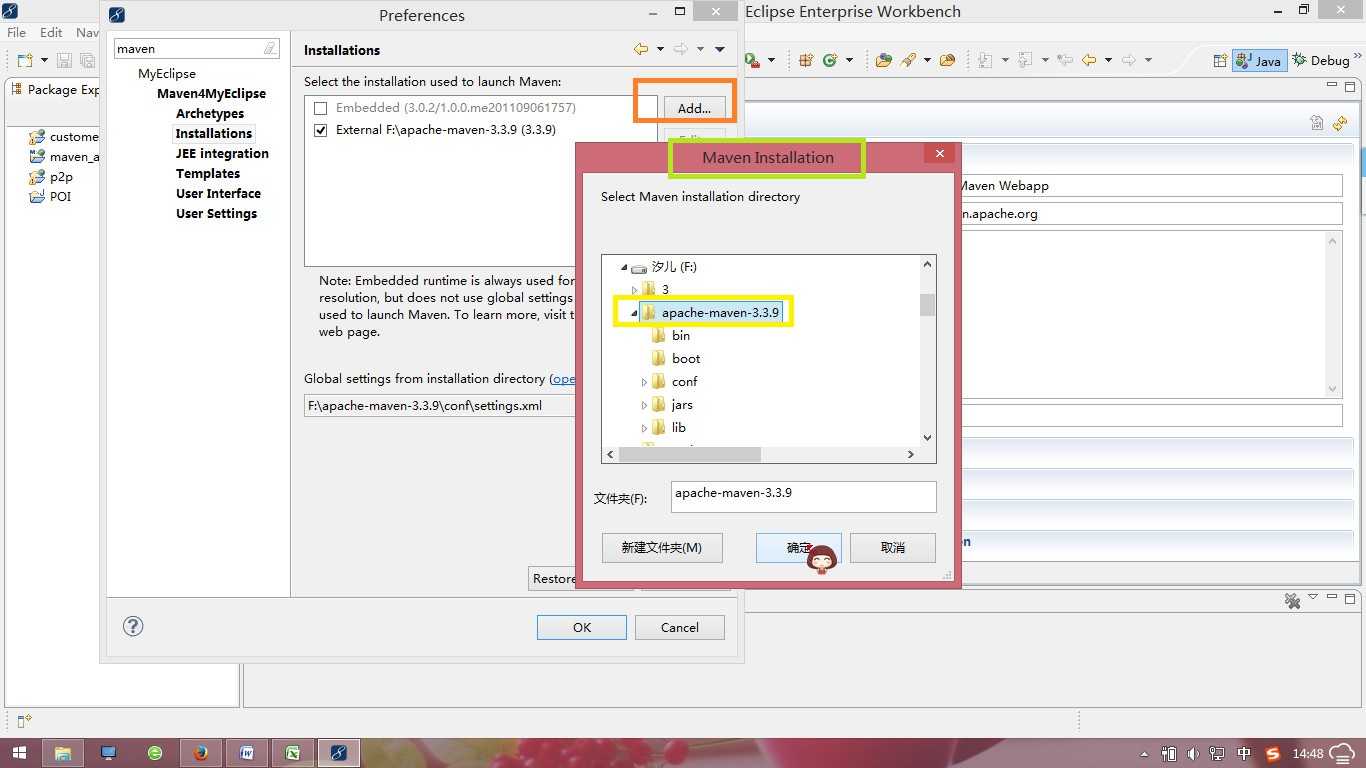Click the remove-all icon in bottom panel toolbar

1293,600
